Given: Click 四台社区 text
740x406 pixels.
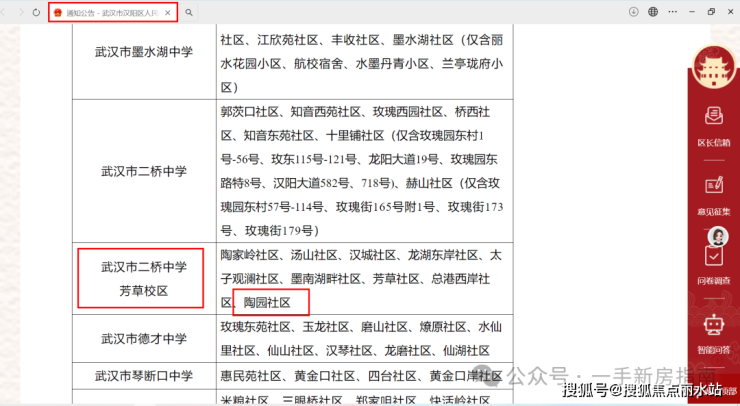Looking at the screenshot, I should (x=392, y=376).
